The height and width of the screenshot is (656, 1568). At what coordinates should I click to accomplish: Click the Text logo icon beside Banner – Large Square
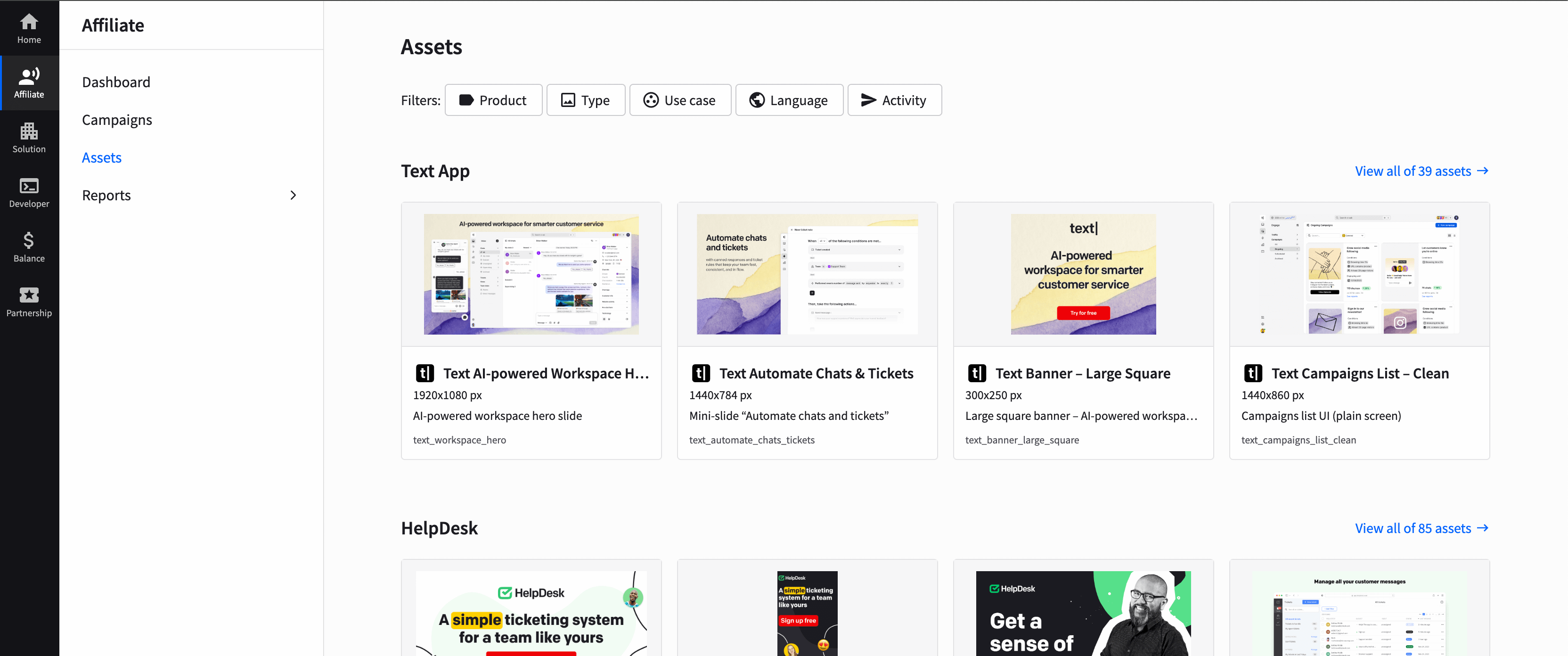click(978, 373)
